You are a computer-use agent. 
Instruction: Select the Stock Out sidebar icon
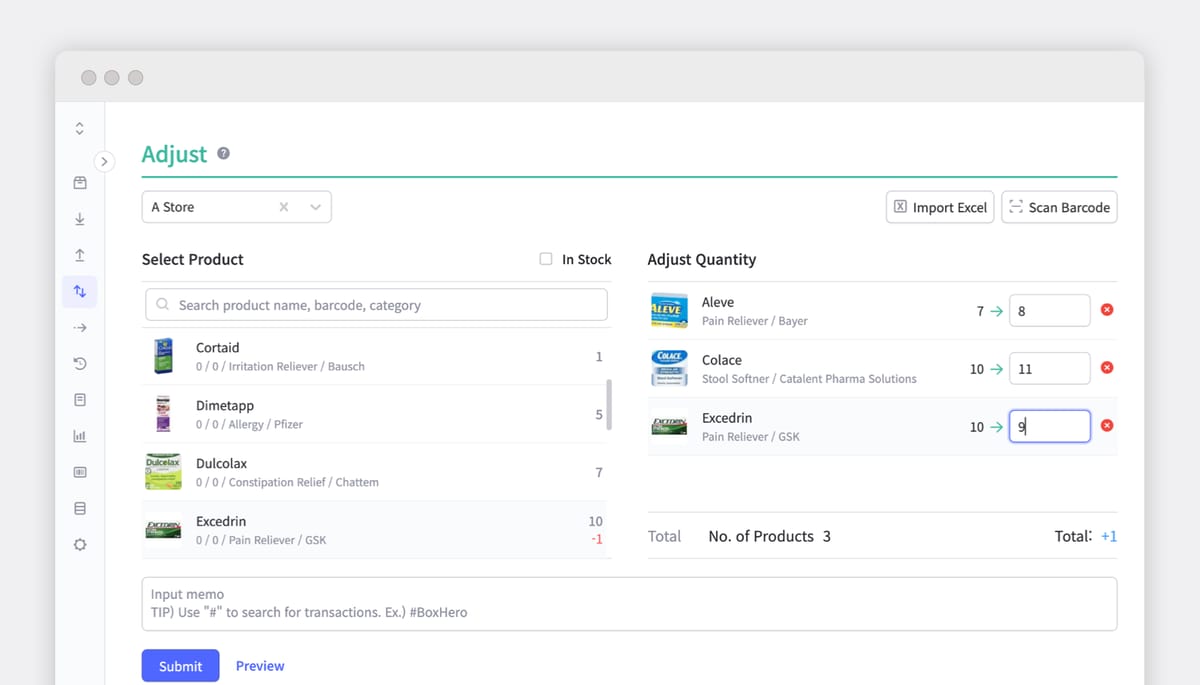[x=80, y=255]
